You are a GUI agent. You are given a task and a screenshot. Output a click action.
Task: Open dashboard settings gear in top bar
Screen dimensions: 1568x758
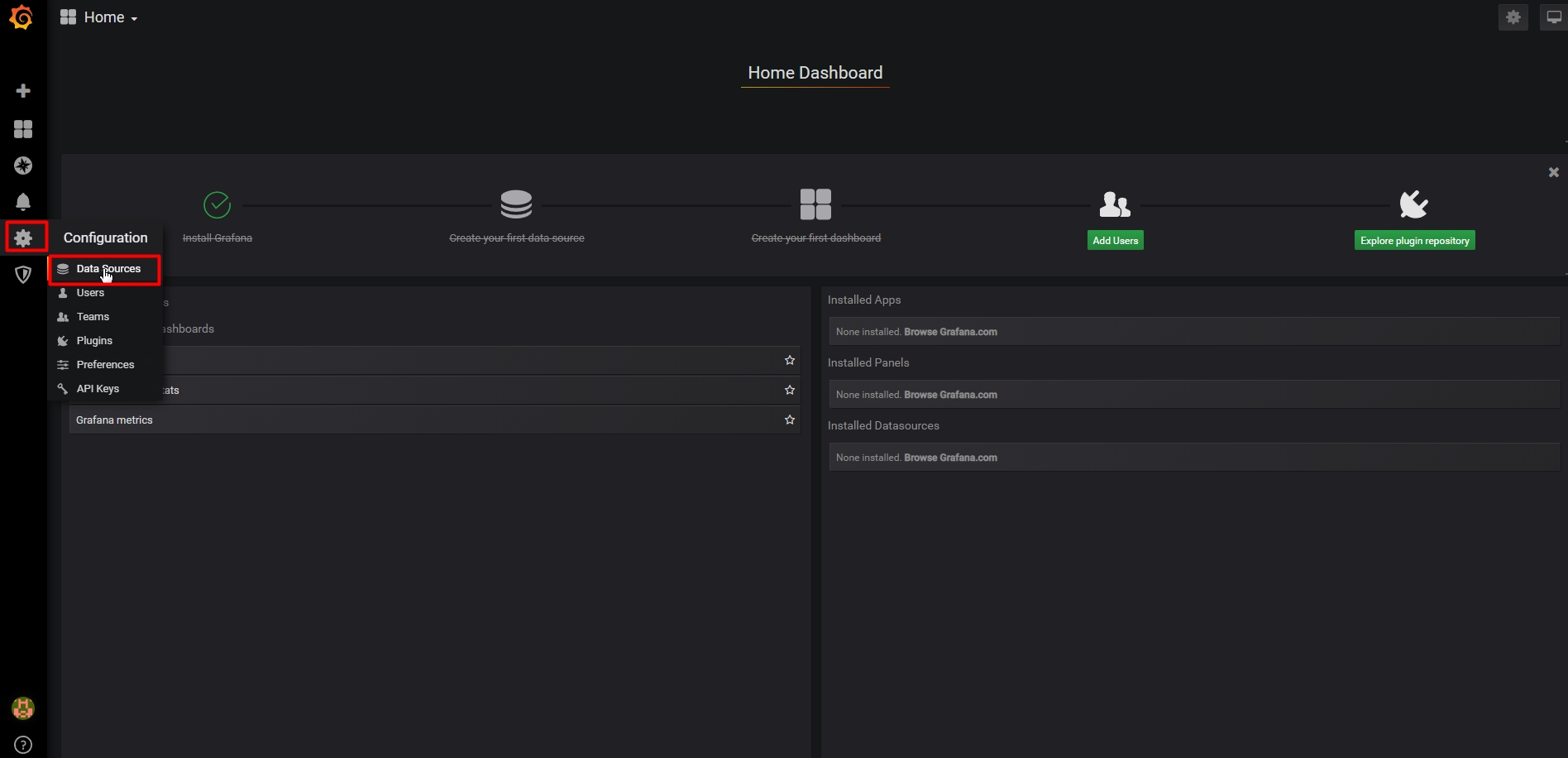pyautogui.click(x=1513, y=17)
